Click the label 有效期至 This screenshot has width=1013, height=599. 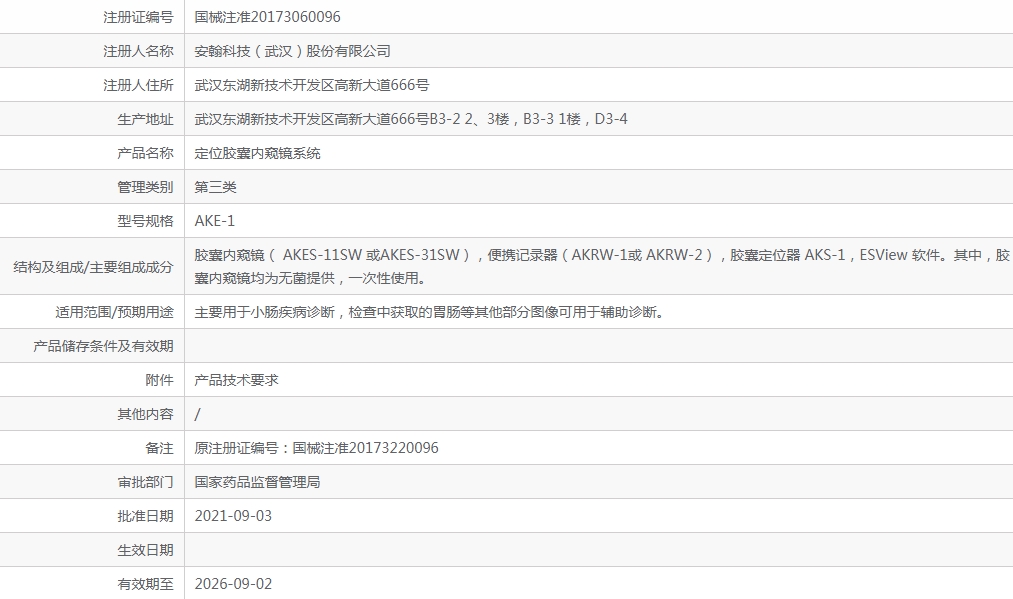coord(145,584)
